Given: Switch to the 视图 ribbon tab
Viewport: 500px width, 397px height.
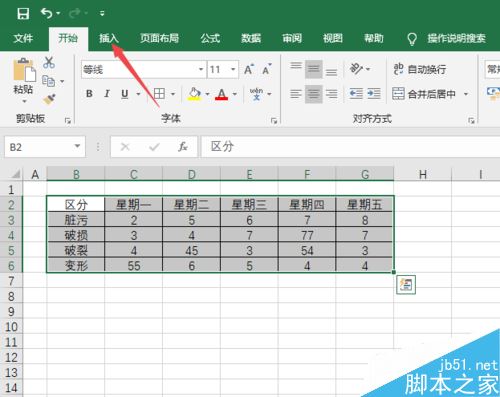Looking at the screenshot, I should pyautogui.click(x=332, y=38).
